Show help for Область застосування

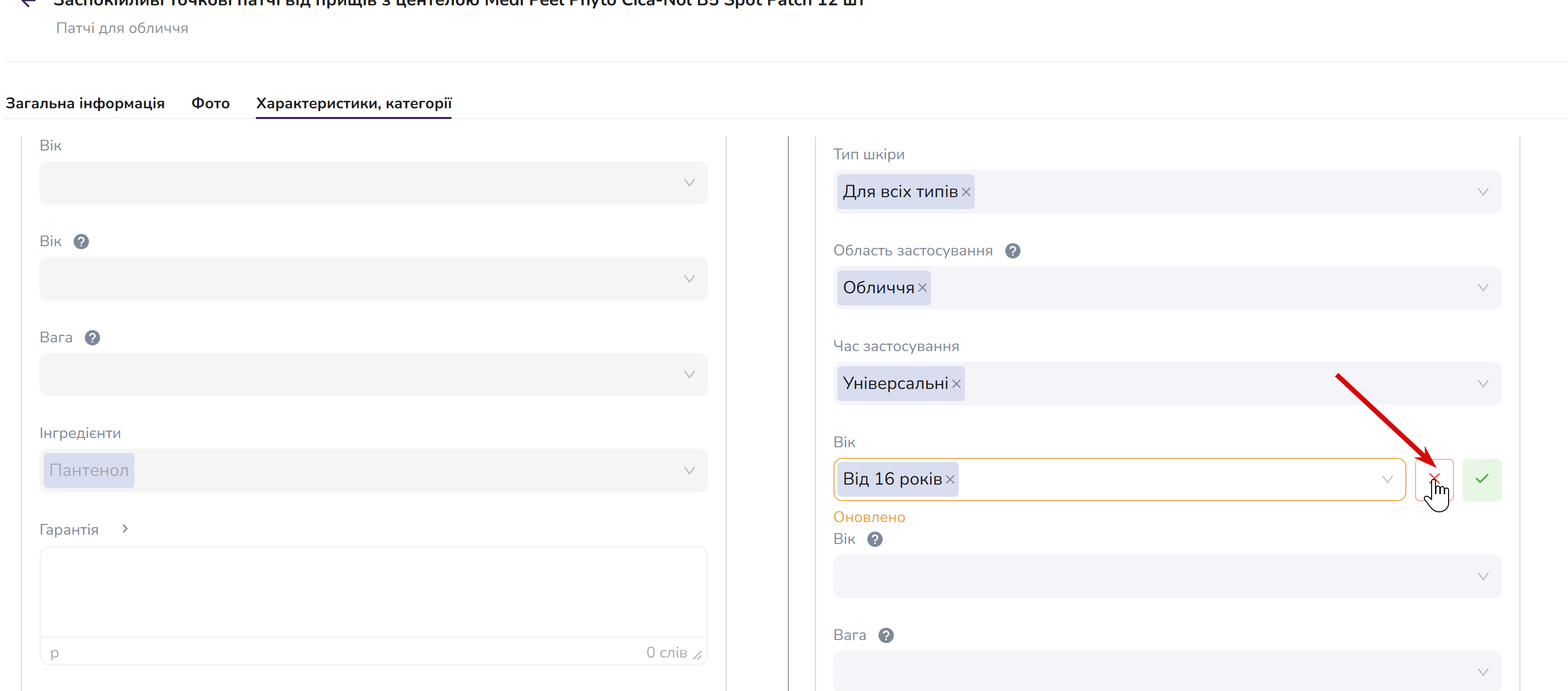point(1012,251)
